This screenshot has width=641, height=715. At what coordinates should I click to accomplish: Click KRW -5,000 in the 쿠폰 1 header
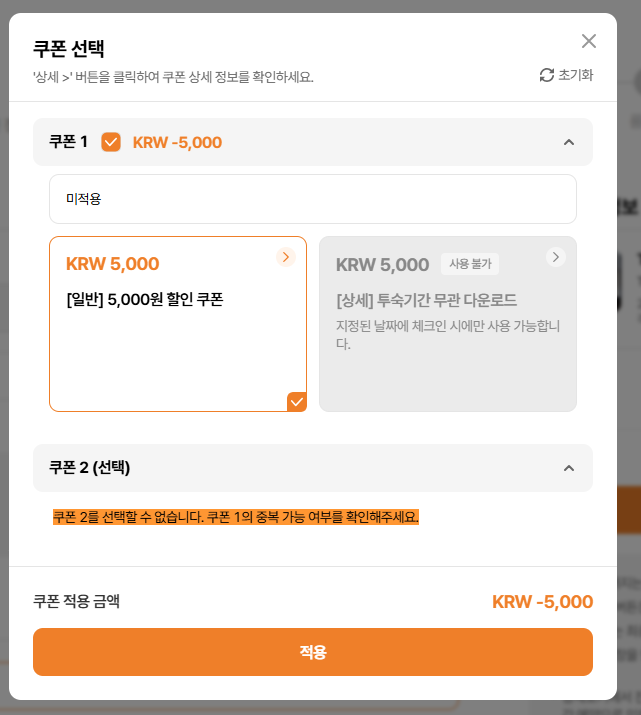[x=177, y=142]
